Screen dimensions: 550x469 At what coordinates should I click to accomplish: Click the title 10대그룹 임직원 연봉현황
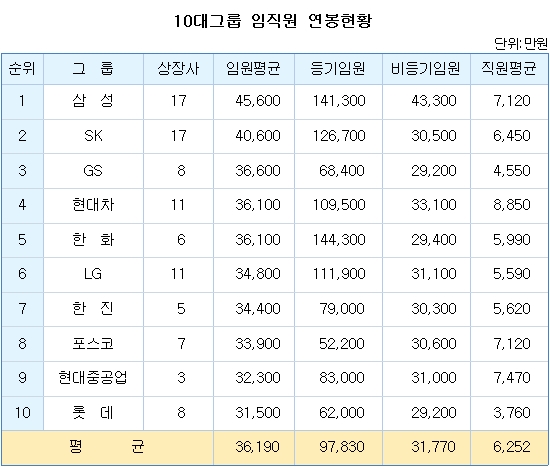tap(273, 21)
